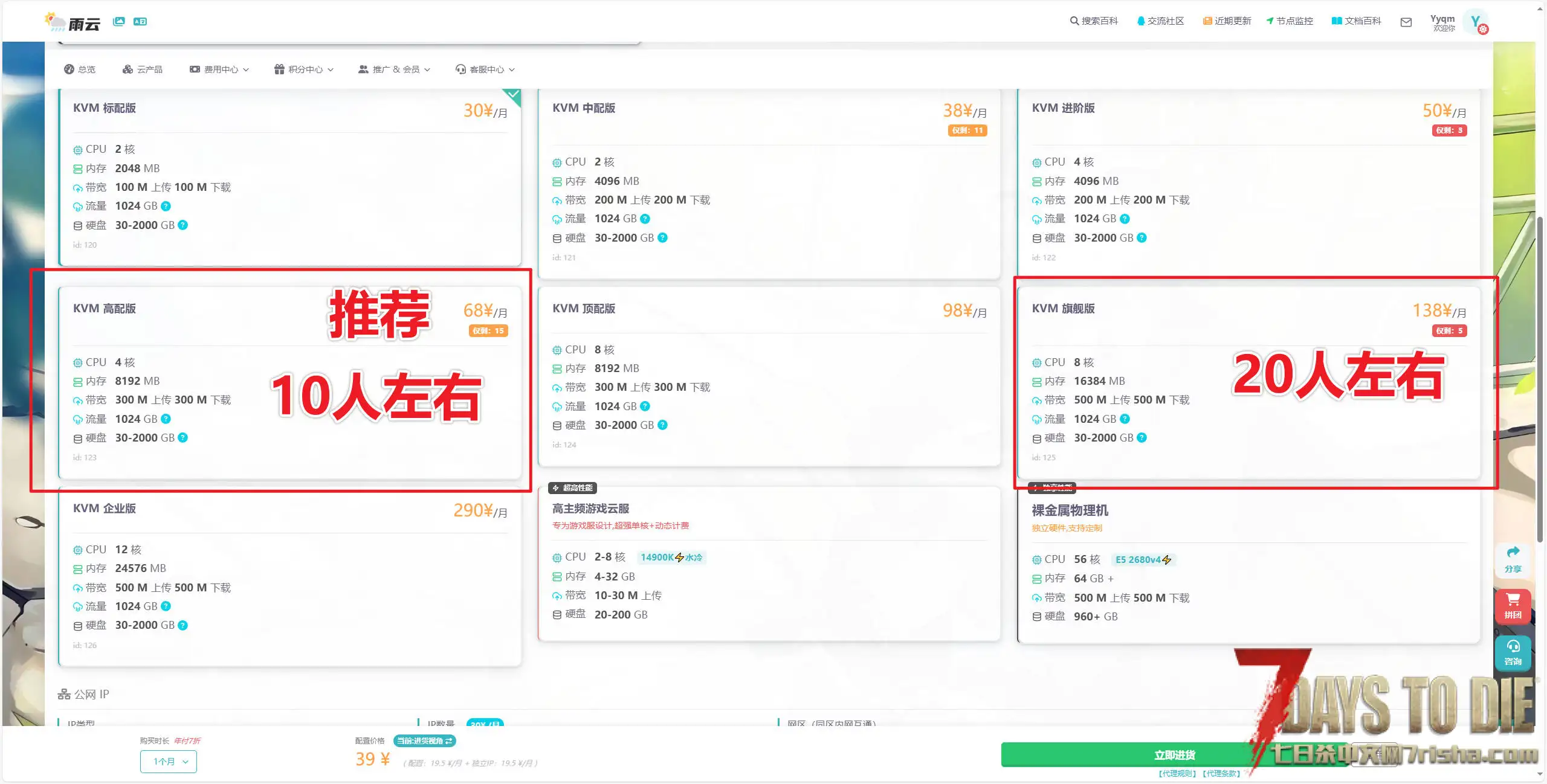Open the Yyqm user avatar
This screenshot has height=784, width=1547.
1476,22
